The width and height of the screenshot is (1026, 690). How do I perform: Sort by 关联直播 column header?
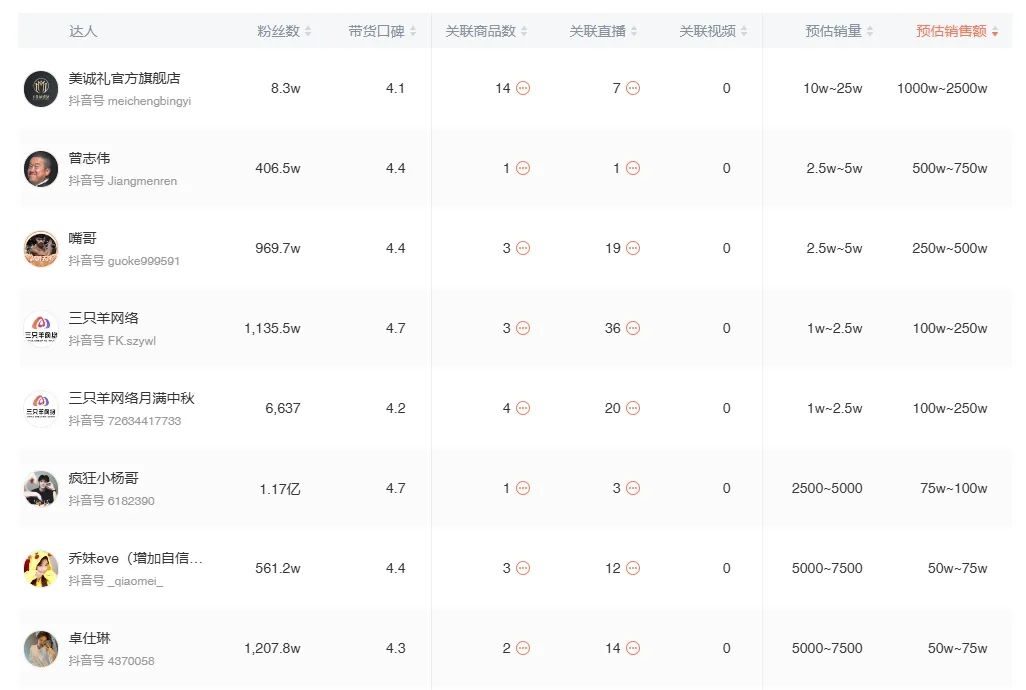point(603,31)
